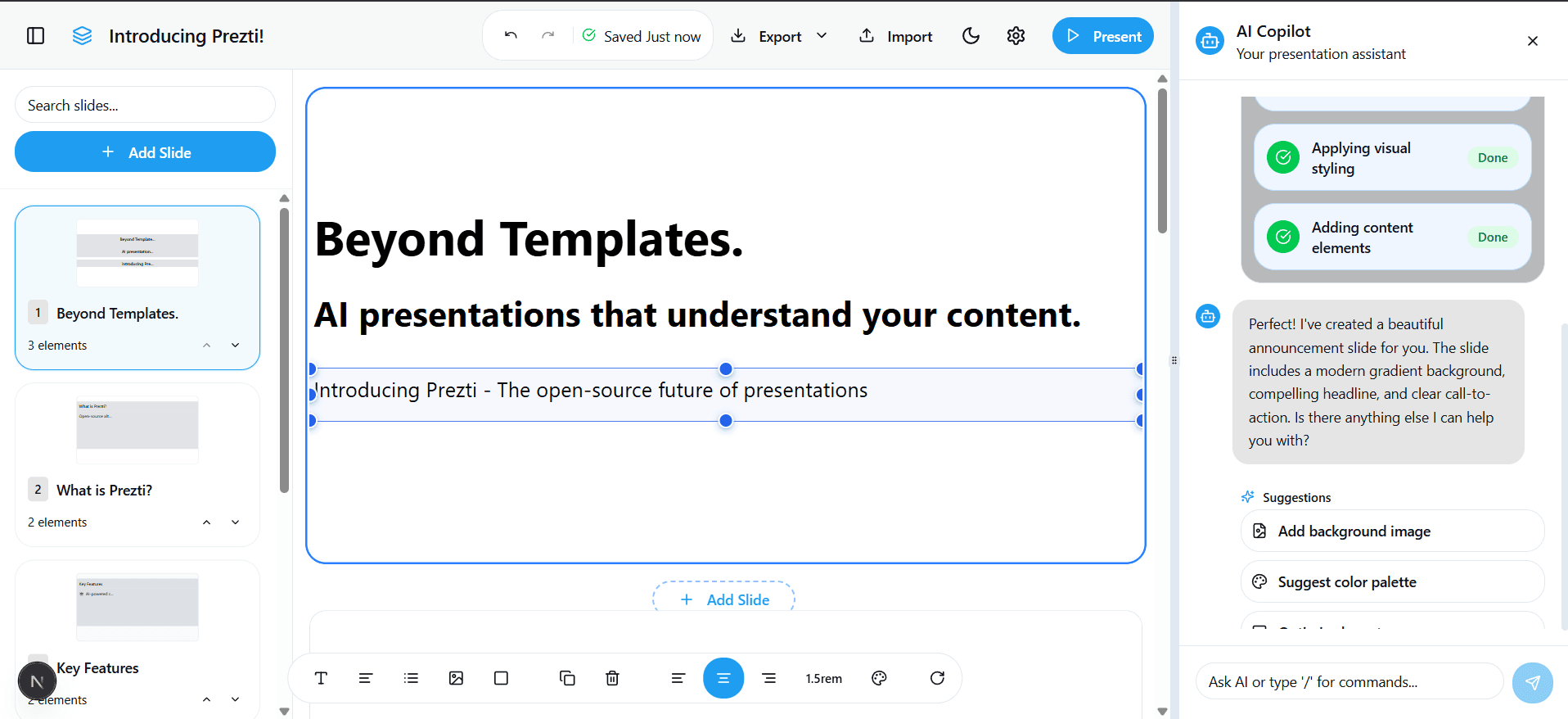
Task: Select the Beyond Templates slide thumbnail
Action: (x=137, y=253)
